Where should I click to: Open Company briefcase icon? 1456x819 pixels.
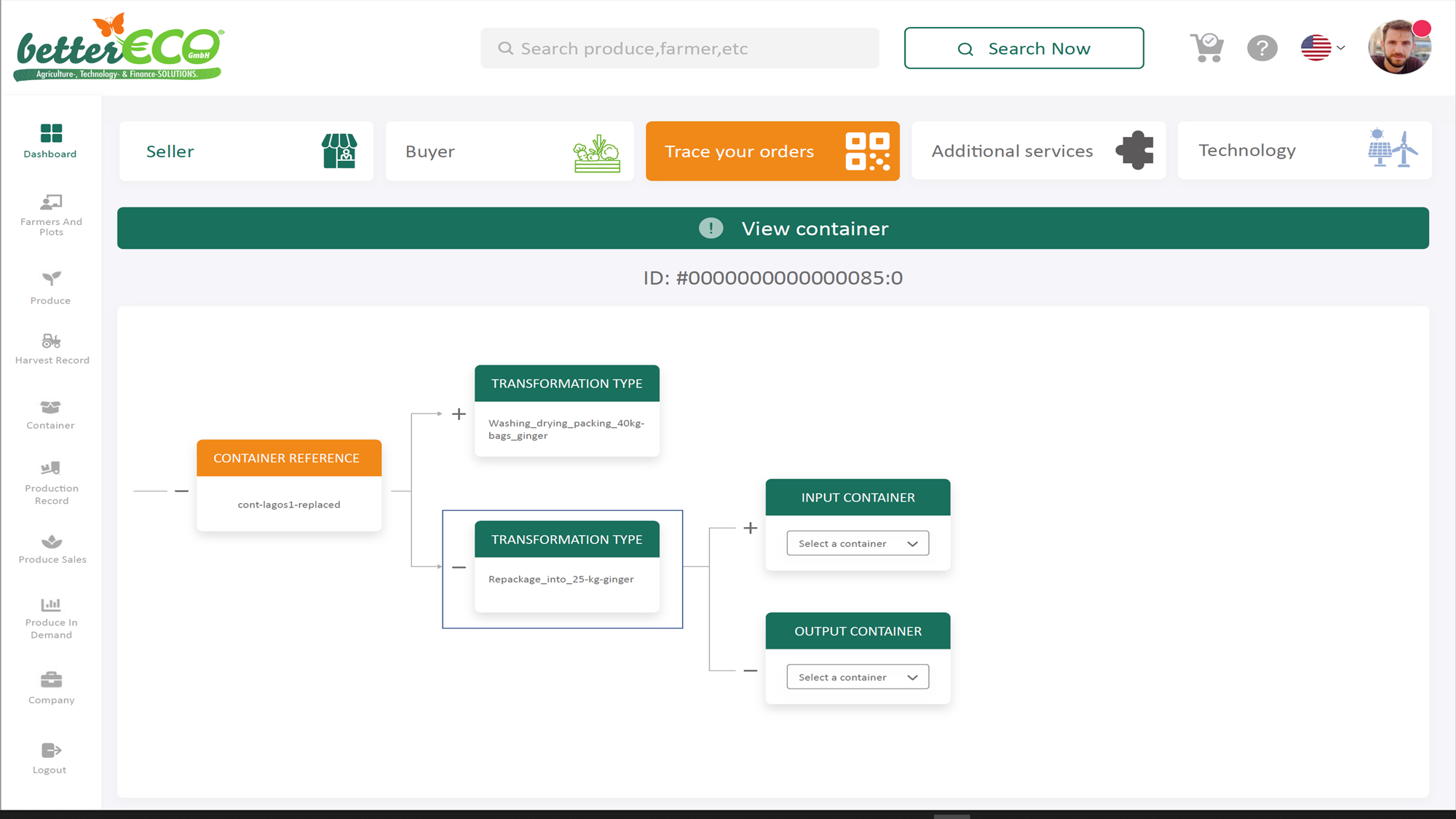pyautogui.click(x=51, y=679)
